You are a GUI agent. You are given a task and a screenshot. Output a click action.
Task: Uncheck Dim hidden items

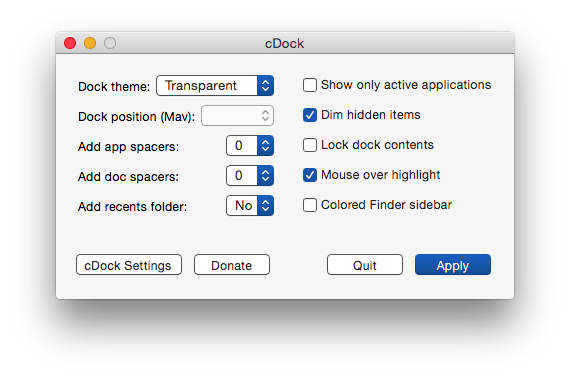(x=310, y=115)
